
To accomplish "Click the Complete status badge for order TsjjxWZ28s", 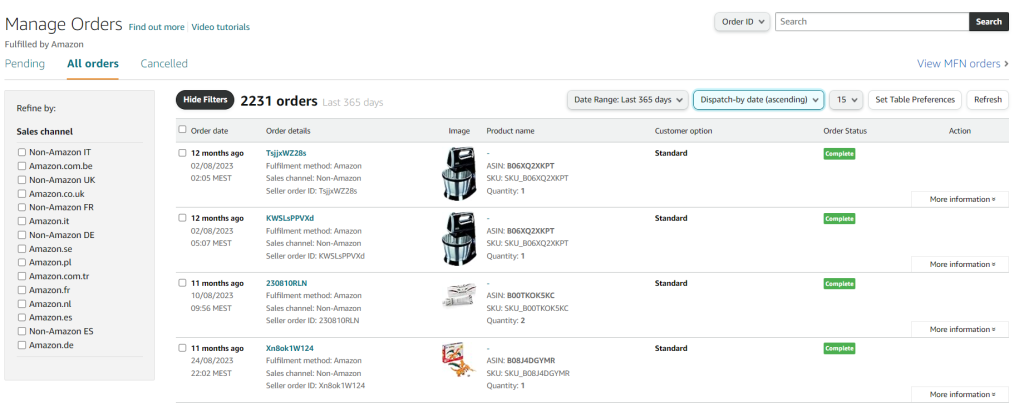I will (839, 153).
